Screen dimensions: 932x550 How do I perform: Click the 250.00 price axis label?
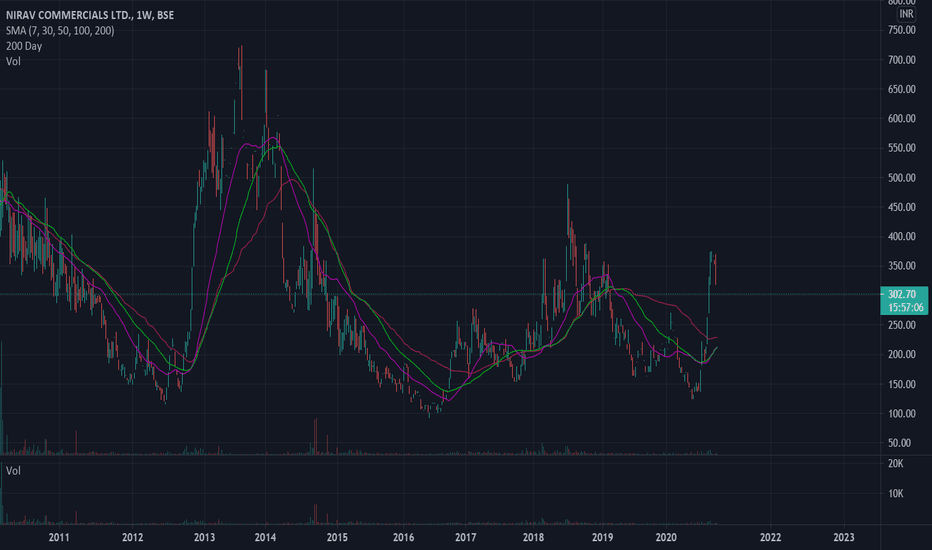[x=902, y=325]
